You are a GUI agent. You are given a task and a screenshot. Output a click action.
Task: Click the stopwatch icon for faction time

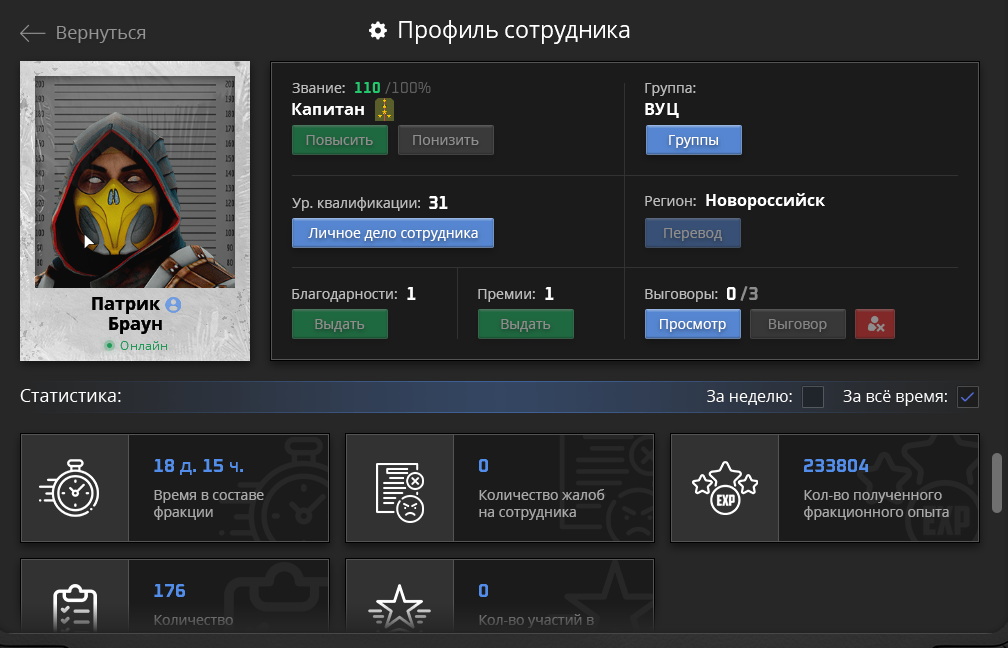click(x=69, y=487)
